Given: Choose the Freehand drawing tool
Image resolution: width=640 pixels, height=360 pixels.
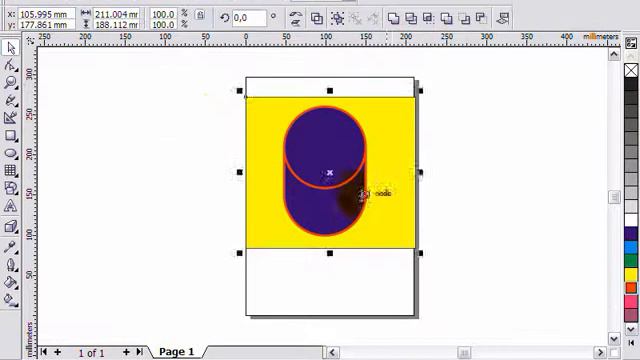Looking at the screenshot, I should [x=10, y=100].
